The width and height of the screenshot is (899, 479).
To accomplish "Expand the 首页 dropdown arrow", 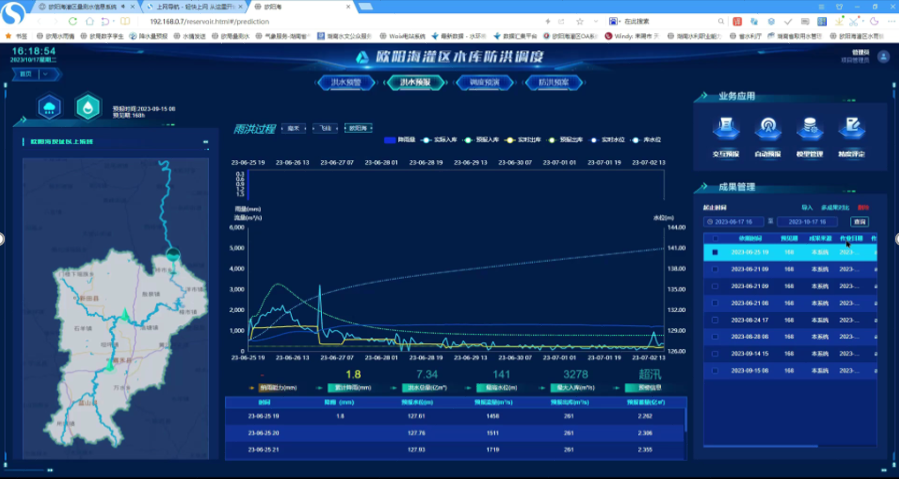I will tap(45, 74).
